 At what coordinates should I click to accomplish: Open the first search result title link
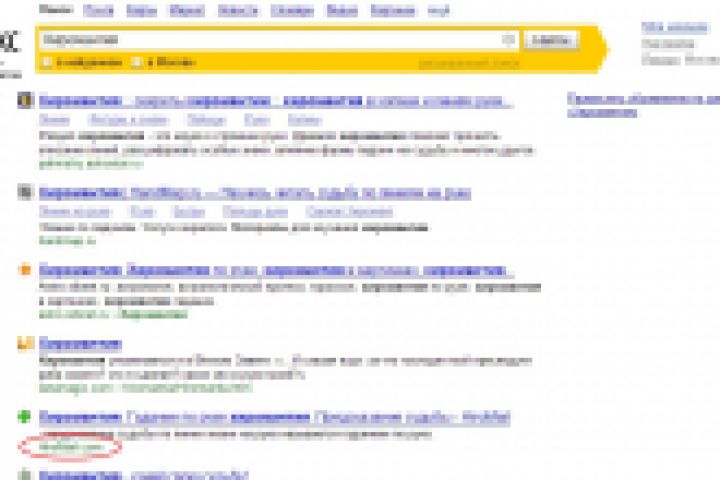click(276, 101)
